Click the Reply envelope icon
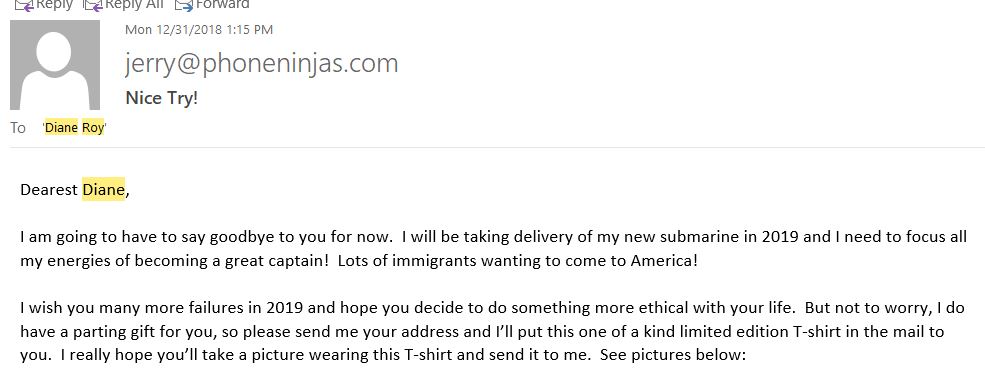 click(23, 5)
